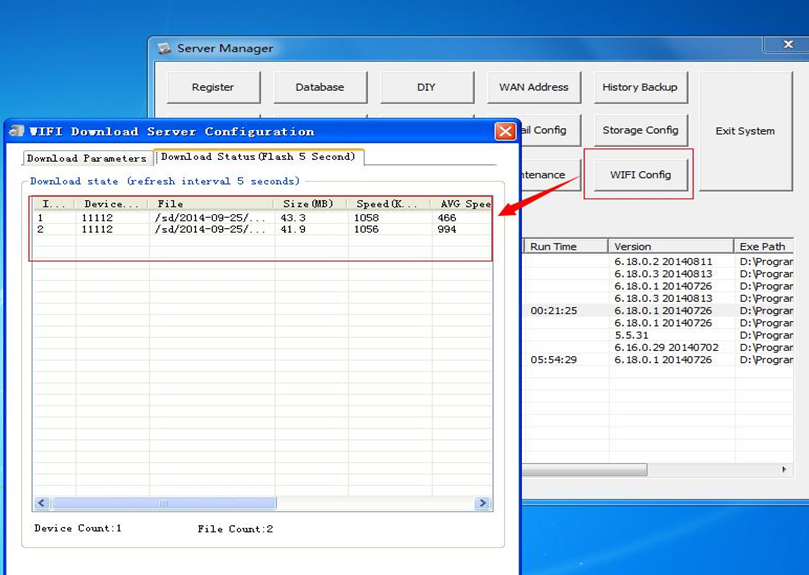Sort by the Device column header

[x=111, y=204]
